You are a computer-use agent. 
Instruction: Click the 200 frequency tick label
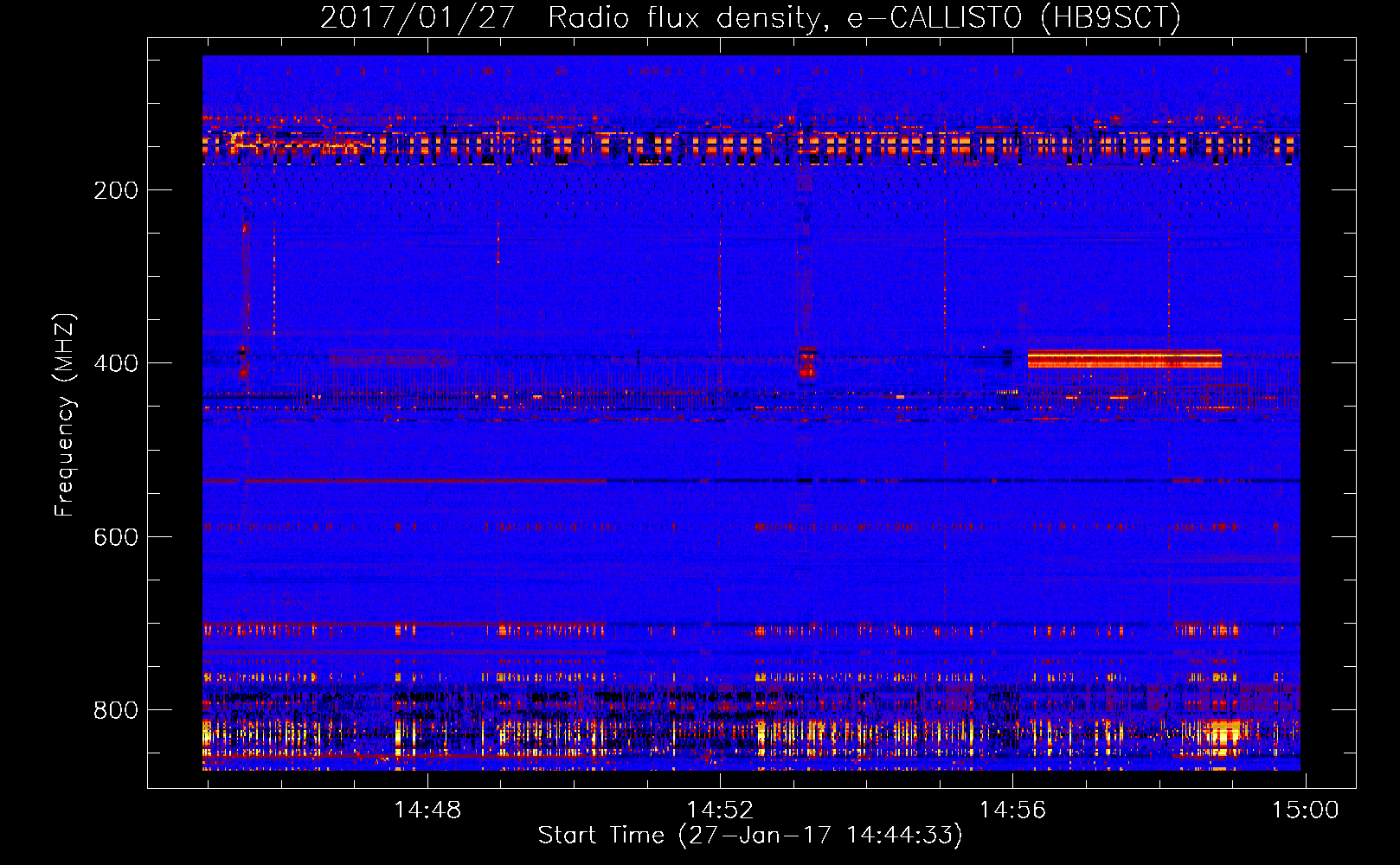[x=116, y=190]
